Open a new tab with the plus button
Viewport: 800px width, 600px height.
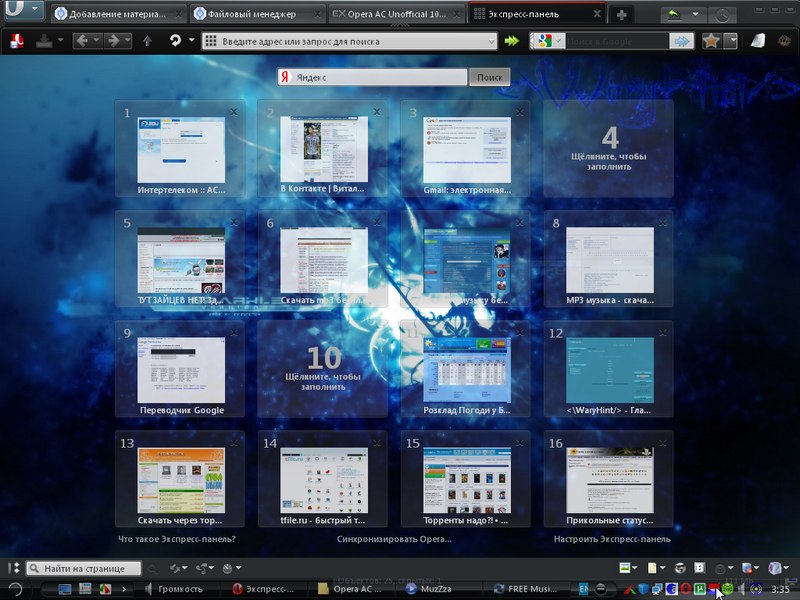coord(621,15)
